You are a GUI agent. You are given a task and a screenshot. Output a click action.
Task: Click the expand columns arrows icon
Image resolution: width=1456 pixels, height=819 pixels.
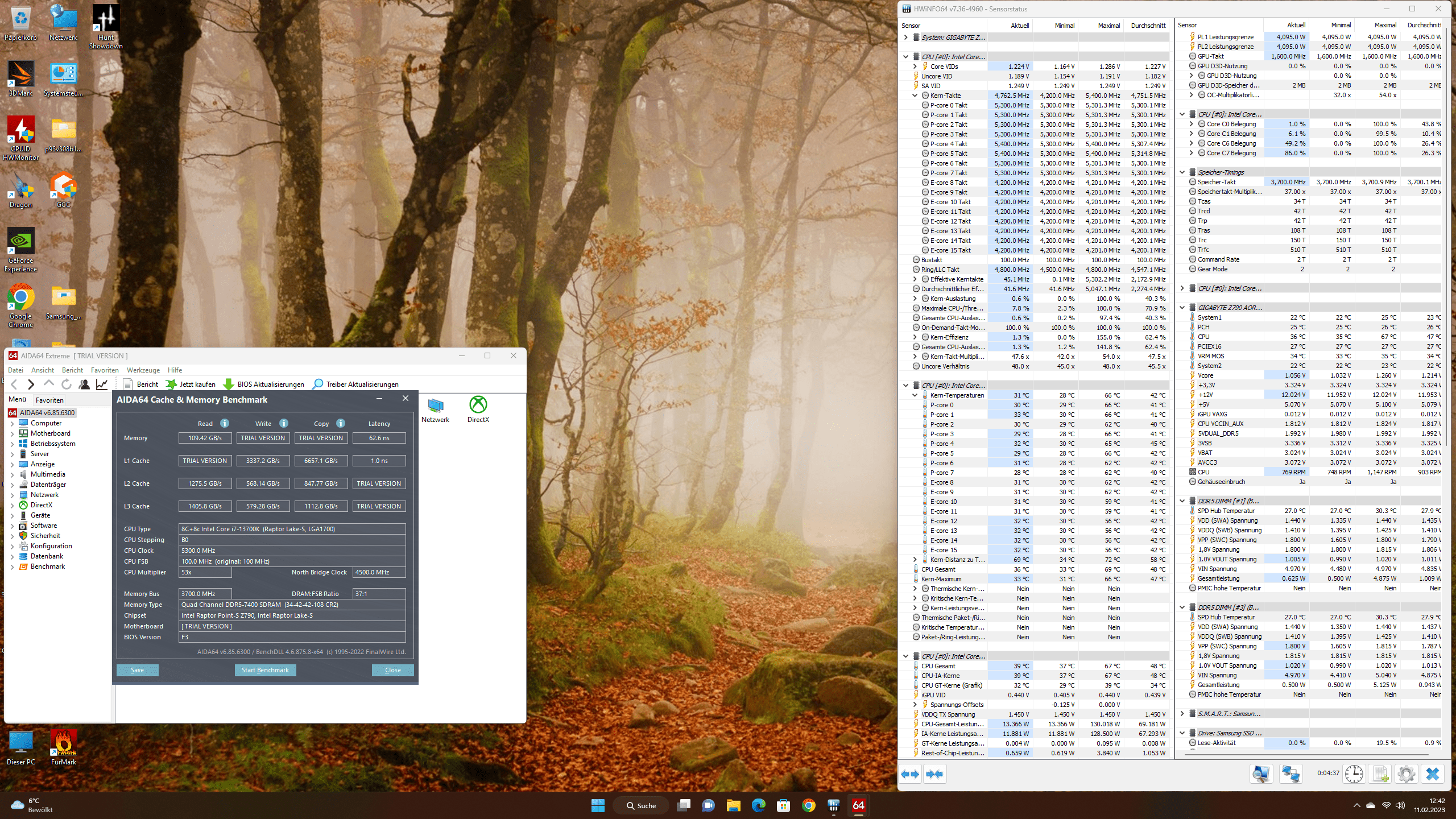click(x=911, y=774)
